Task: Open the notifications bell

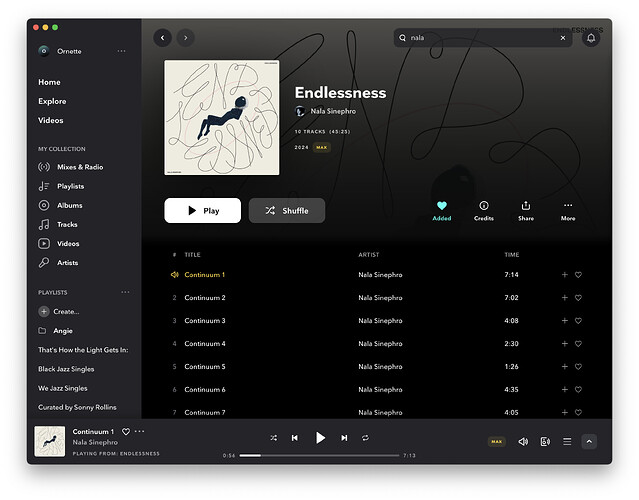Action: 591,38
